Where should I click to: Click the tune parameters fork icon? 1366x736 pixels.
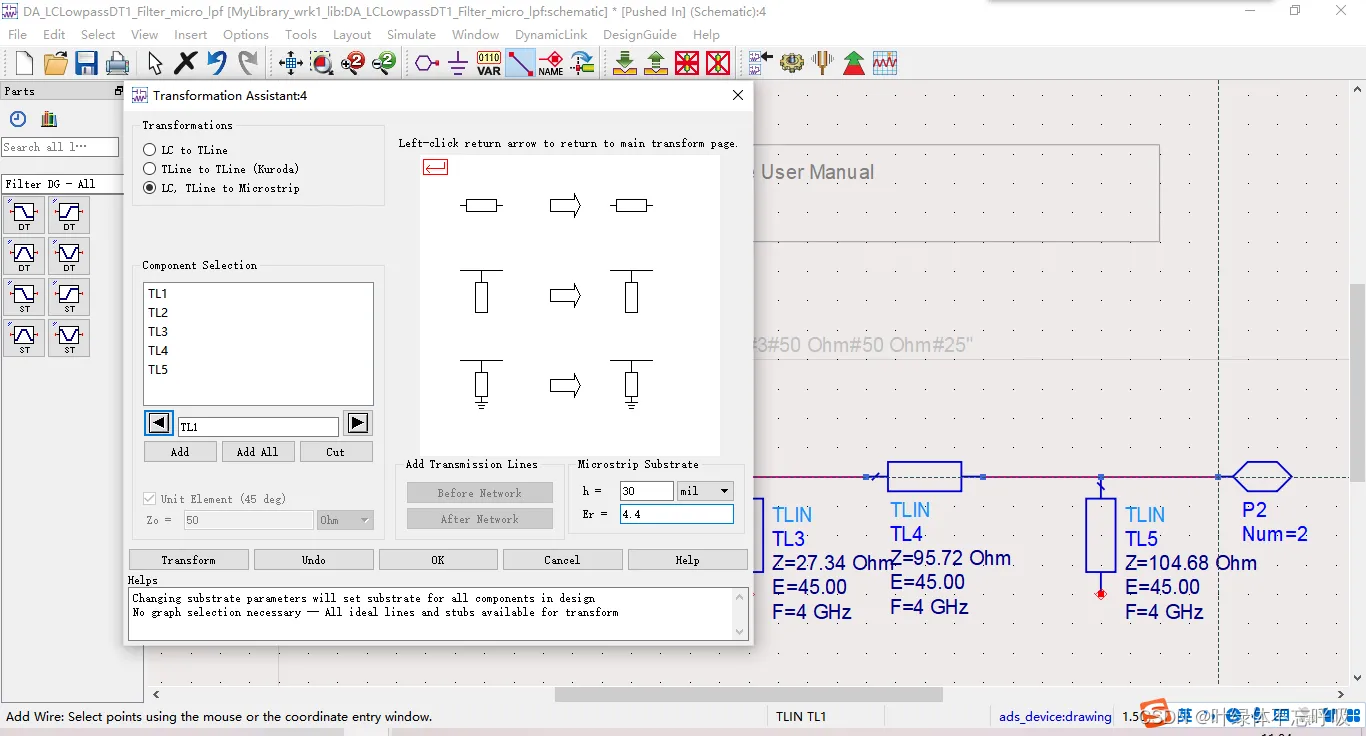click(x=823, y=64)
